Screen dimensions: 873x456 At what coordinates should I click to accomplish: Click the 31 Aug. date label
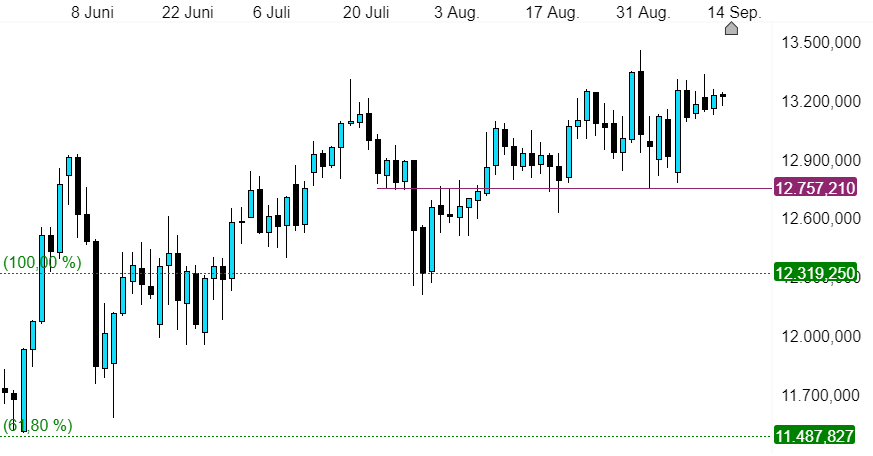(x=643, y=12)
